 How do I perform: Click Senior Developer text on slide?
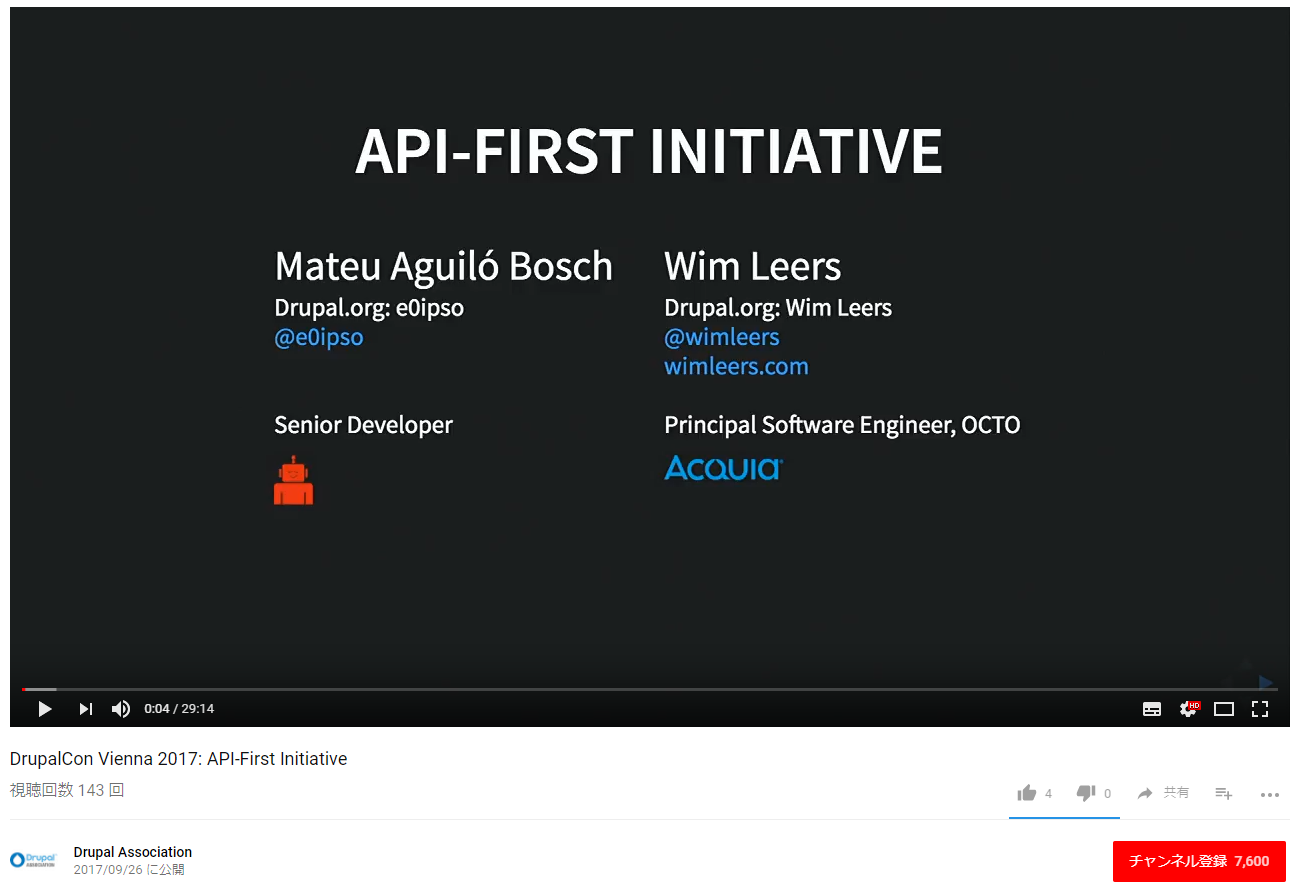coord(363,425)
